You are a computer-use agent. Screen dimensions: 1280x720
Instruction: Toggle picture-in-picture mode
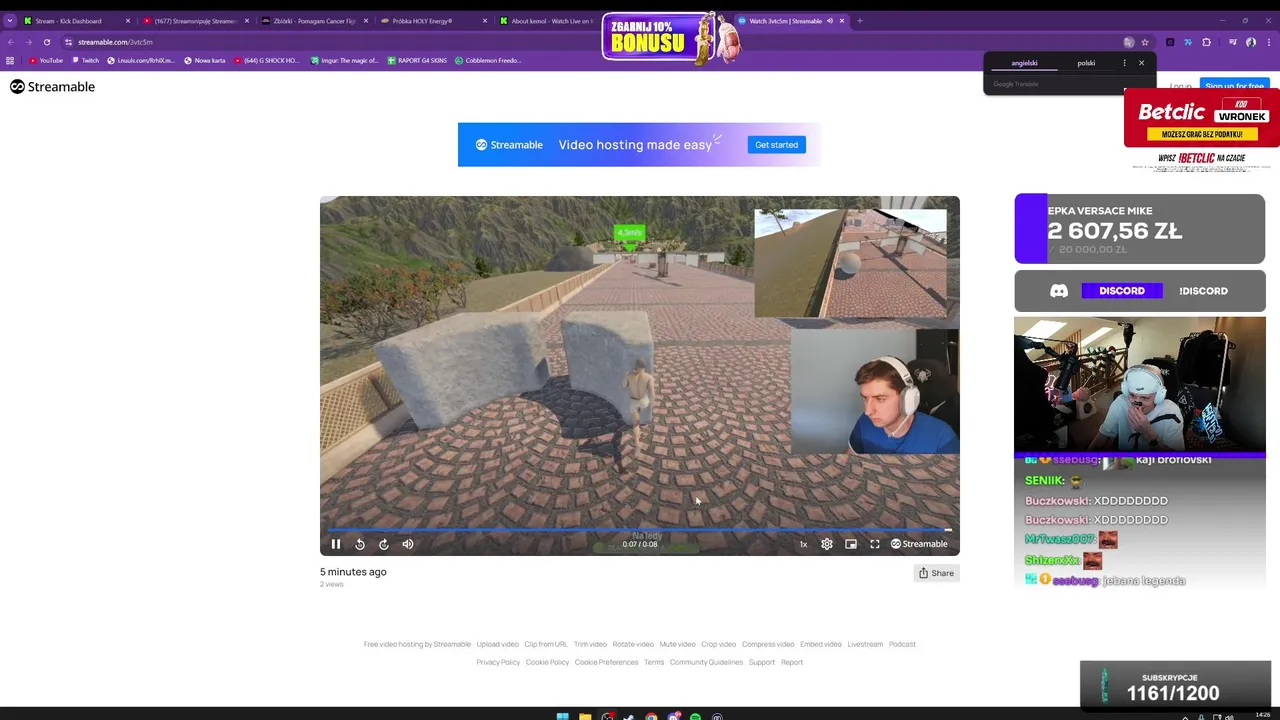pos(851,544)
